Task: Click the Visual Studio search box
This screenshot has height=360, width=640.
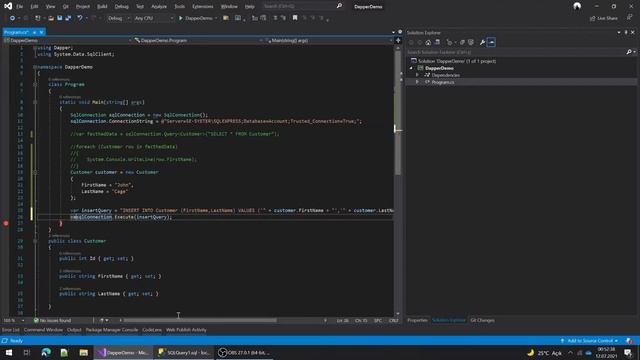Action: click(302, 6)
